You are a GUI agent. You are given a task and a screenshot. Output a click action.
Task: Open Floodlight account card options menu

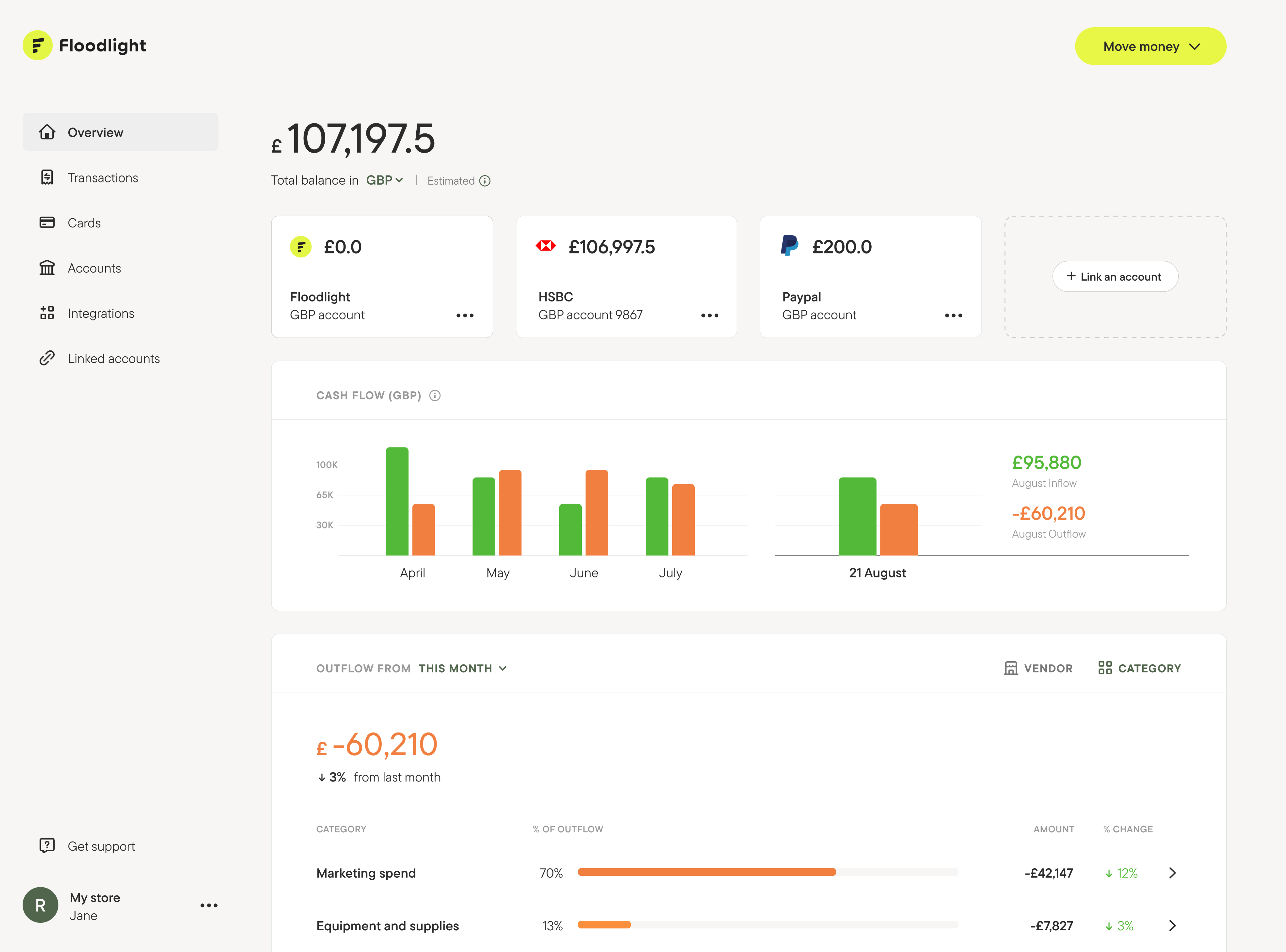465,315
